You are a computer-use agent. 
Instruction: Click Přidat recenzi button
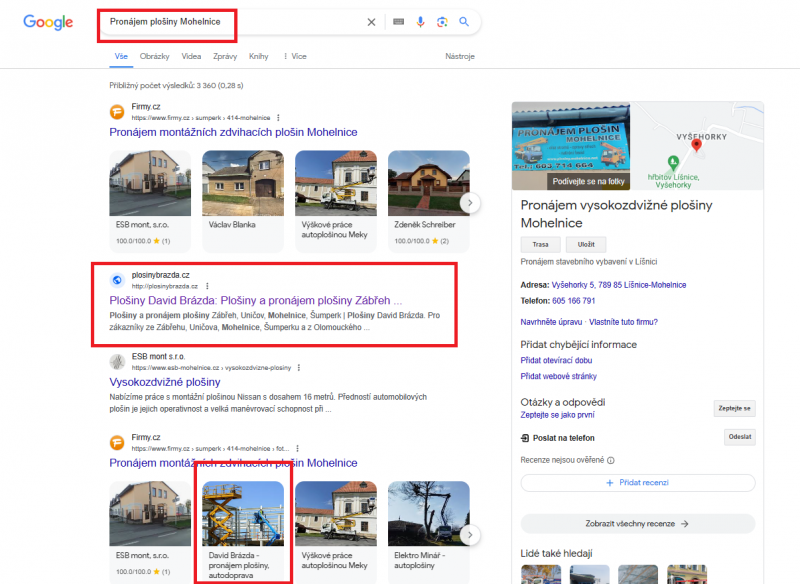(x=638, y=483)
